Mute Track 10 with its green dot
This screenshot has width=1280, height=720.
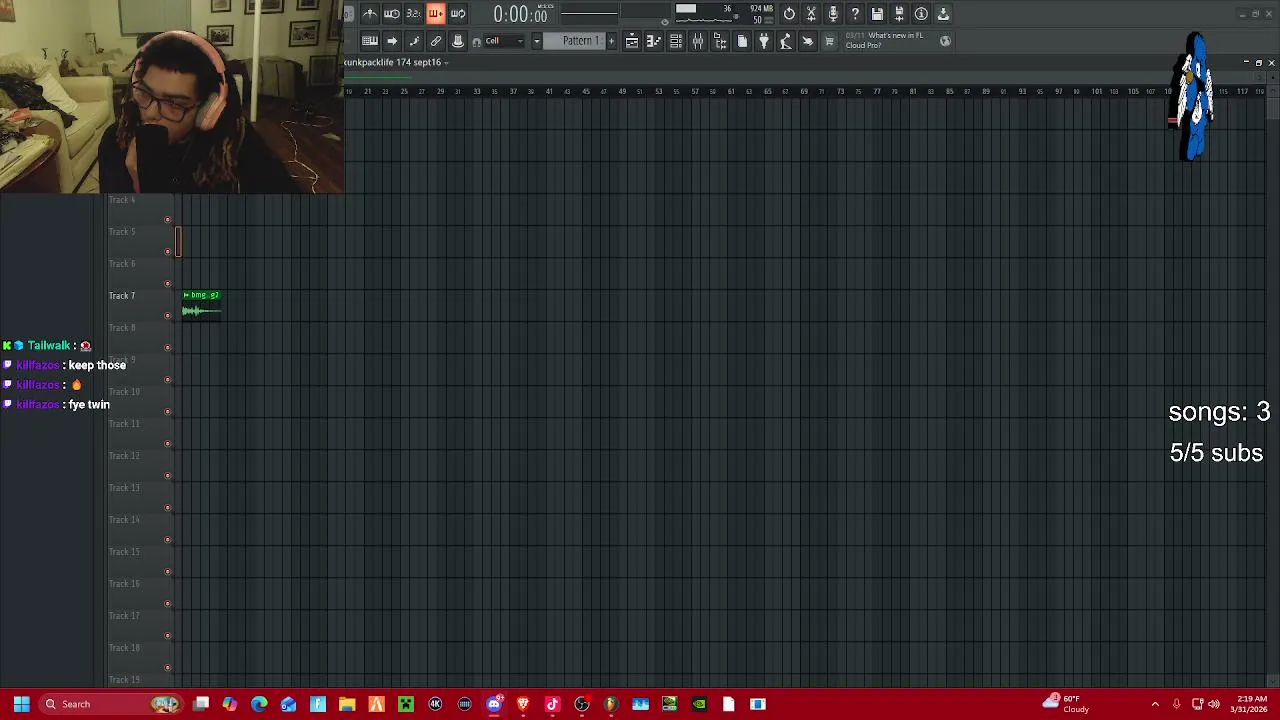[x=168, y=412]
